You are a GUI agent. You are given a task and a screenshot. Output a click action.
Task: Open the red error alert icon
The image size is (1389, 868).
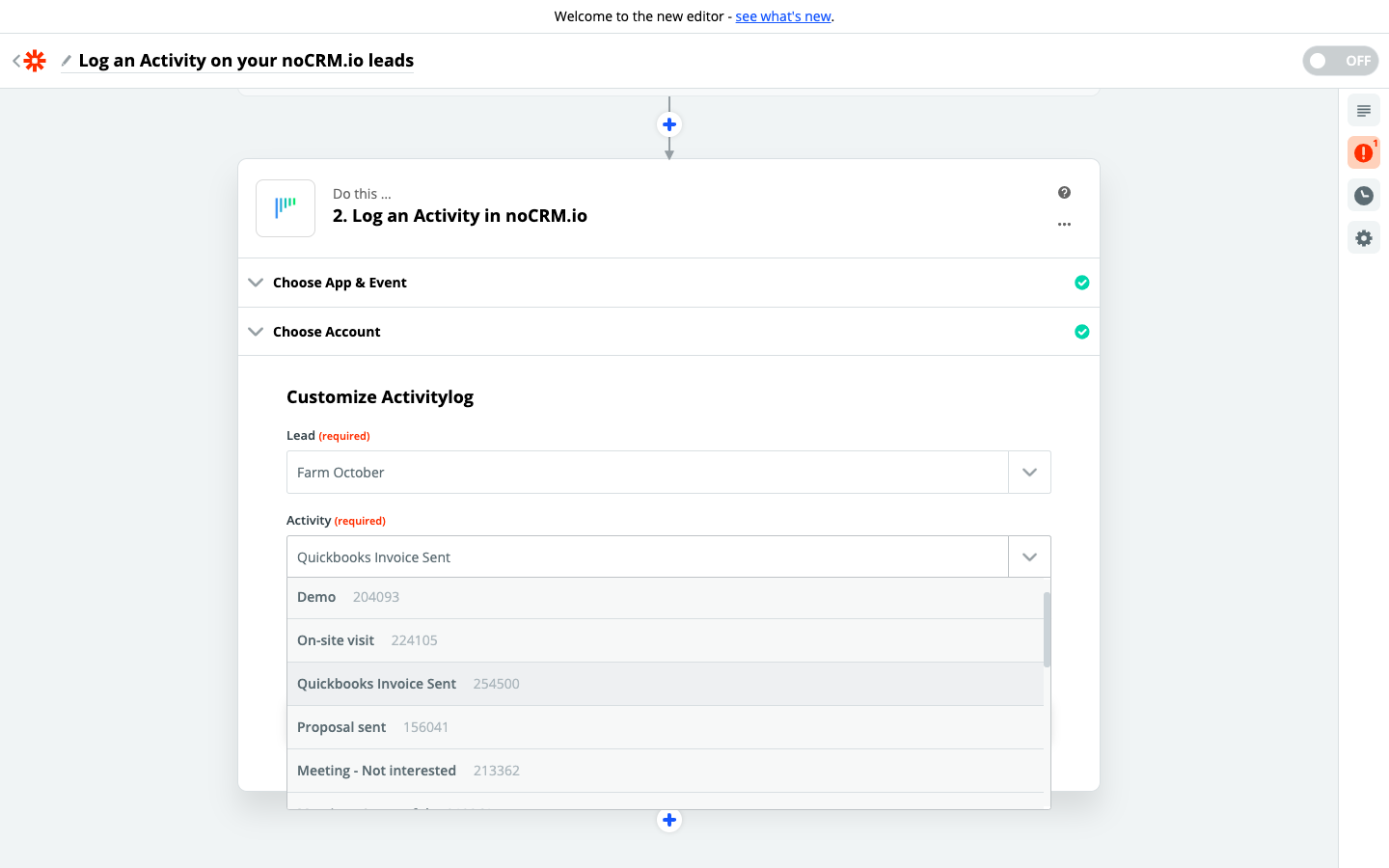[1363, 152]
